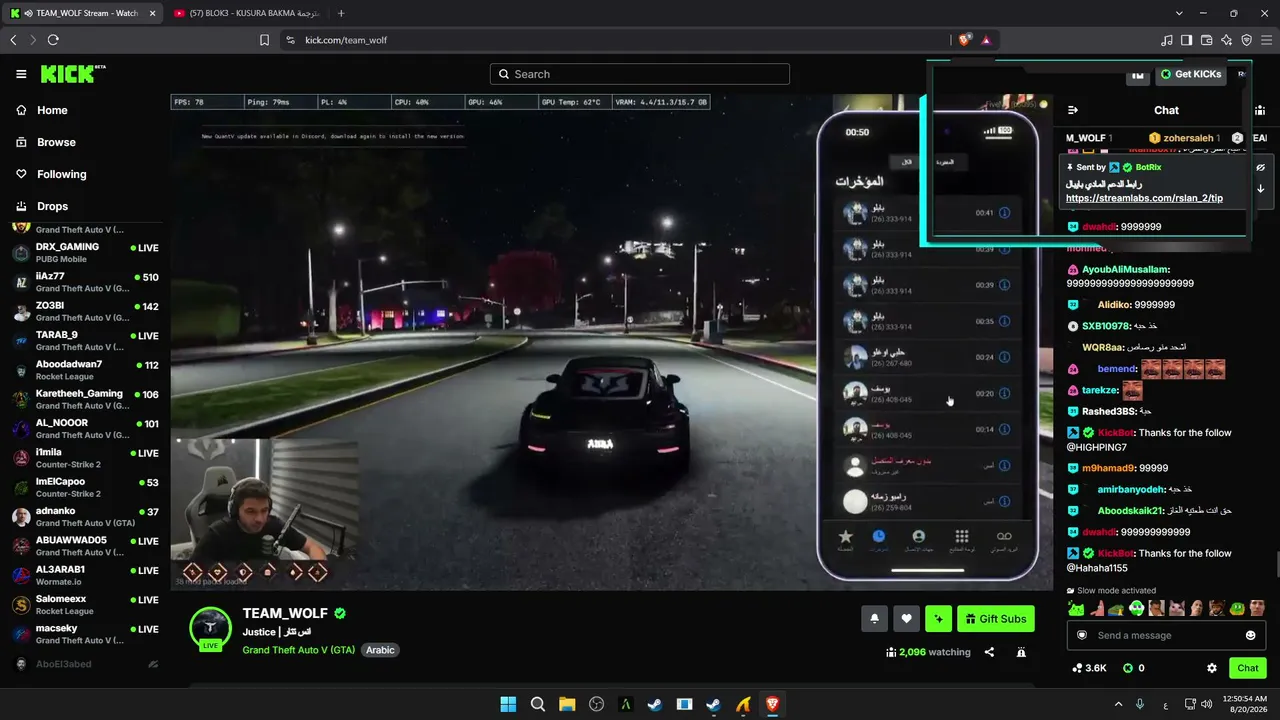Screen dimensions: 1280x720
Task: Open Salomeexx channel in sidebar
Action: [85, 604]
